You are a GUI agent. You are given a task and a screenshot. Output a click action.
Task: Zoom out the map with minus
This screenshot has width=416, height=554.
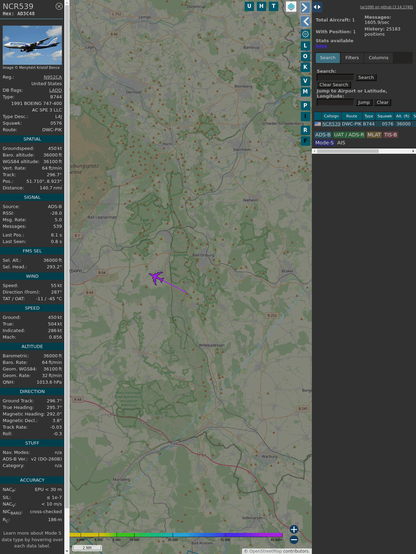click(x=294, y=540)
